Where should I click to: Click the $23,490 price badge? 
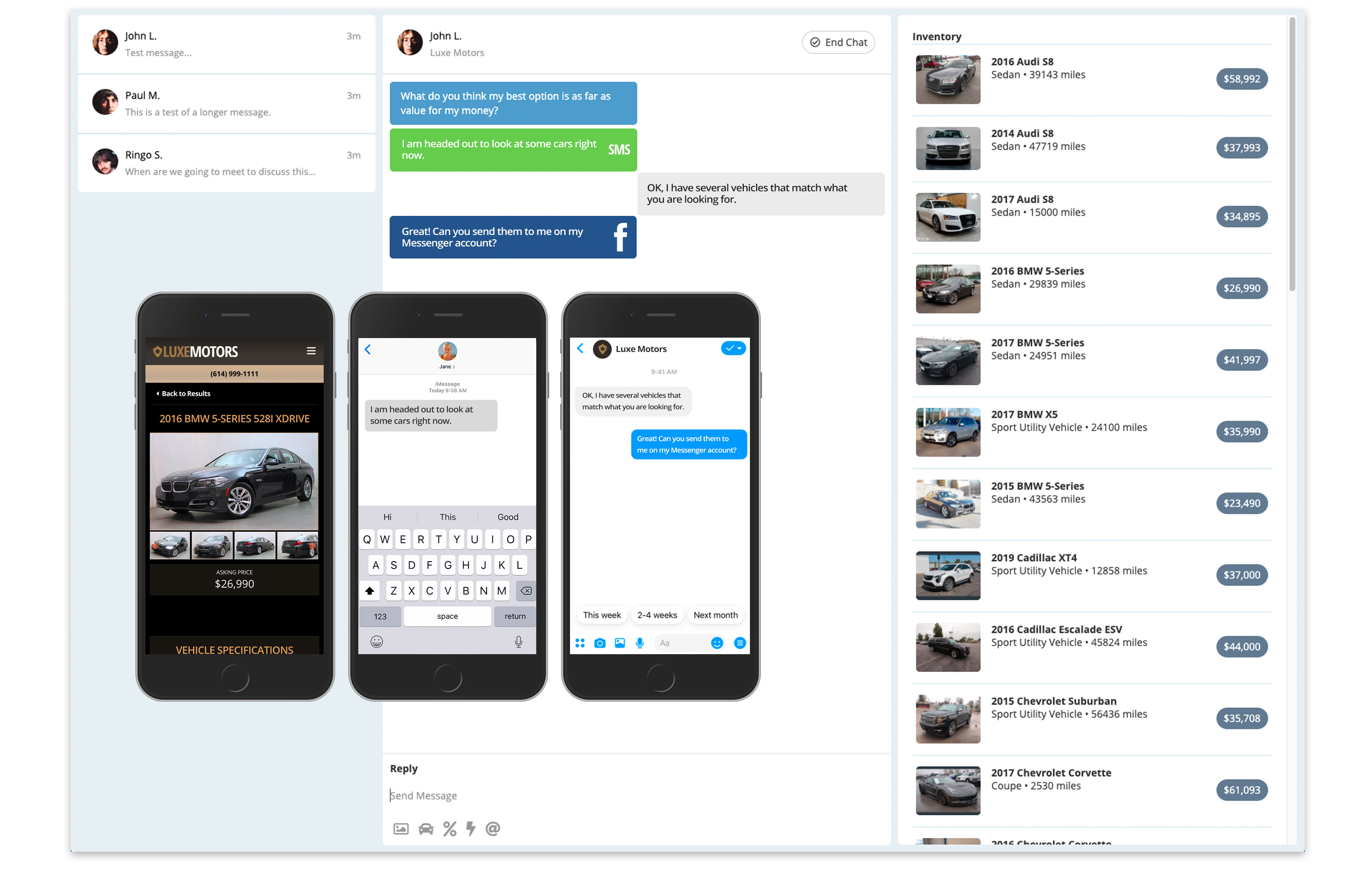click(1242, 503)
